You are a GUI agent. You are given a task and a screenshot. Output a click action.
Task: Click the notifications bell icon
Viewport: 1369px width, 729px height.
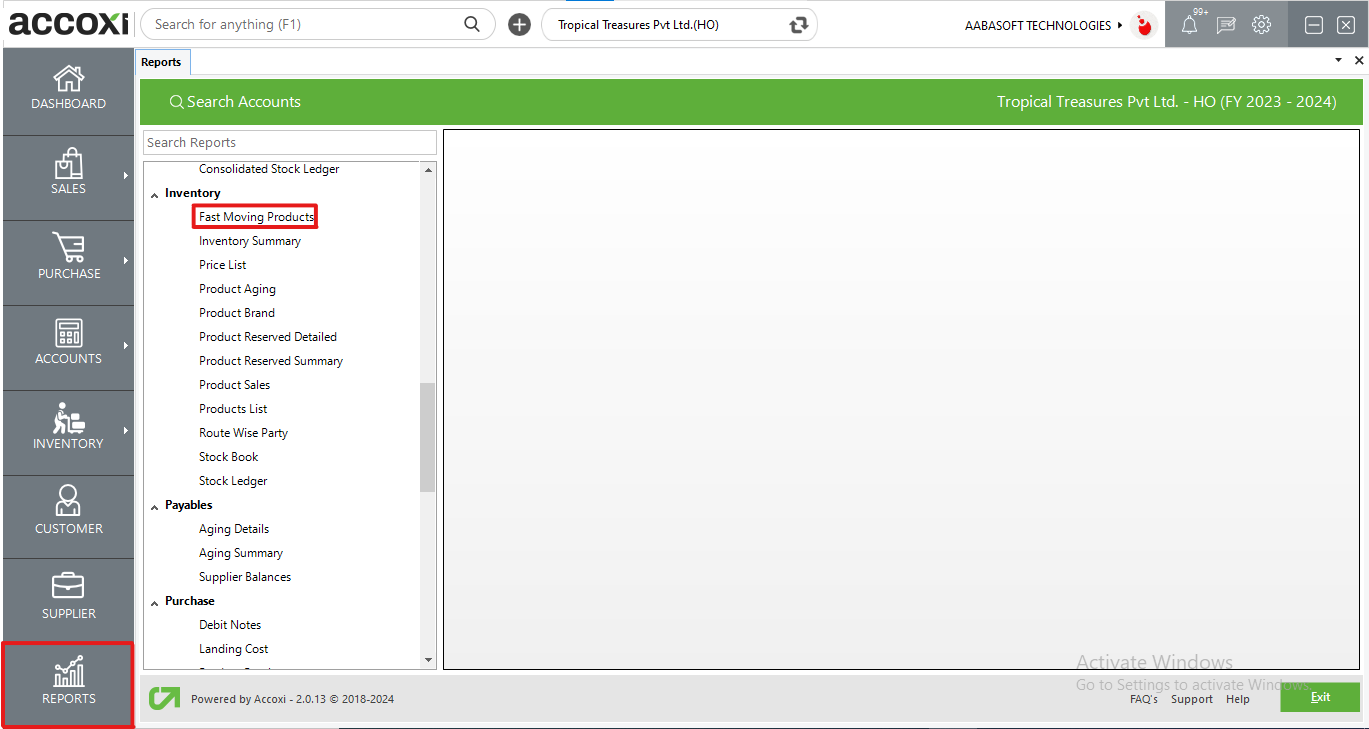coord(1189,26)
